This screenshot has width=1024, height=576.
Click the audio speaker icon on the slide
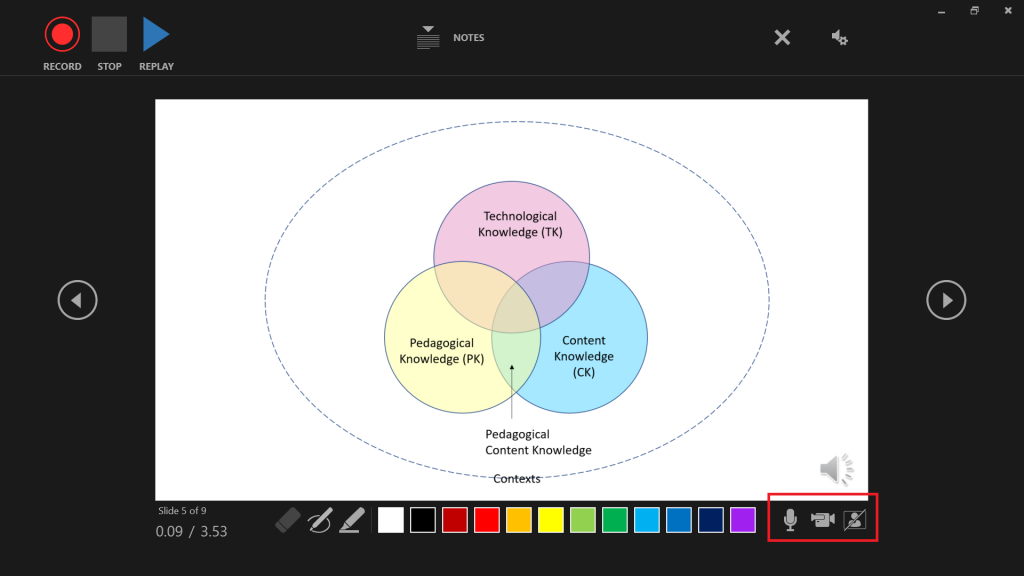[836, 469]
